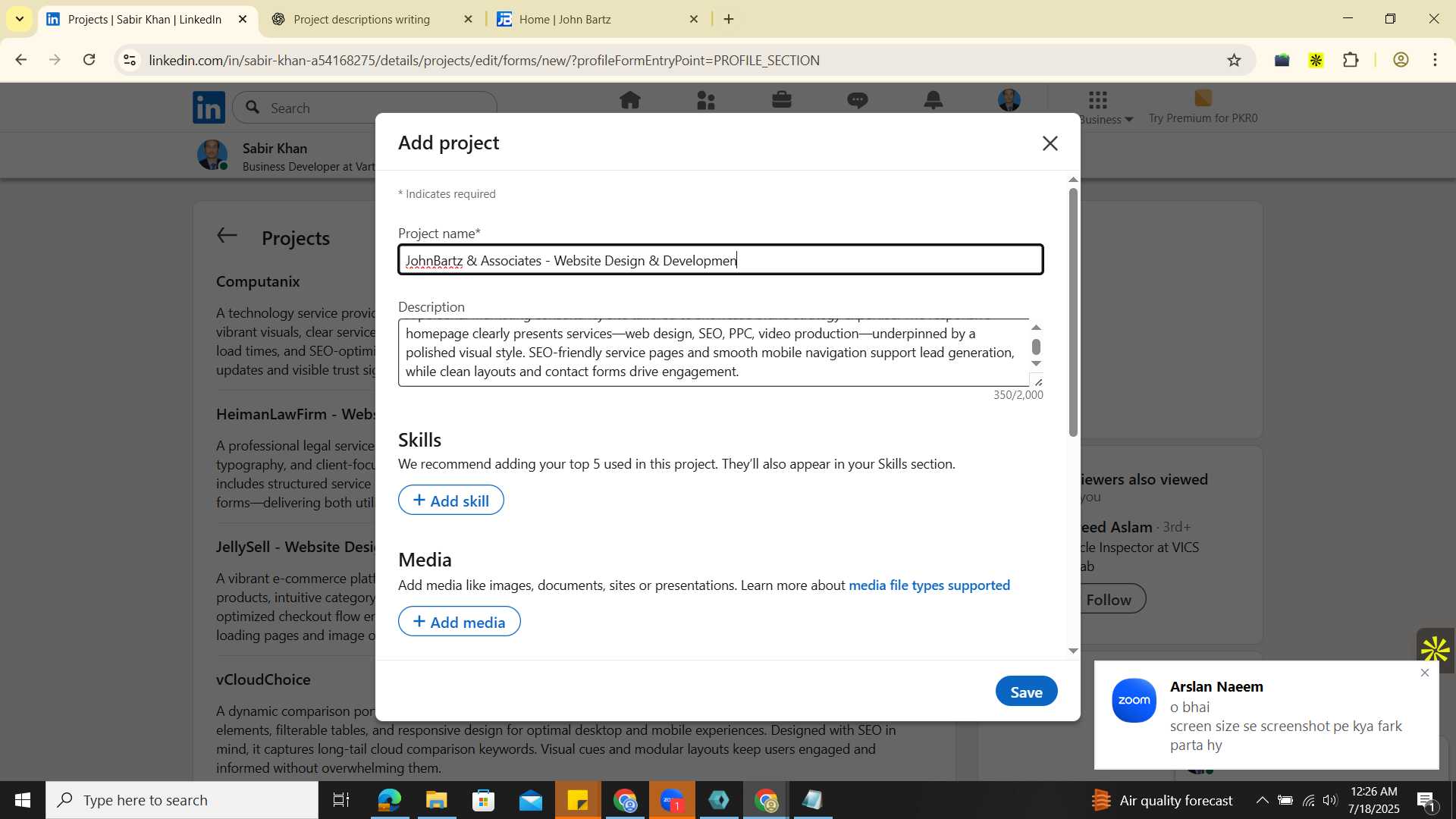Screen dimensions: 1456x819
Task: Open the Me profile avatar
Action: pos(1009,100)
